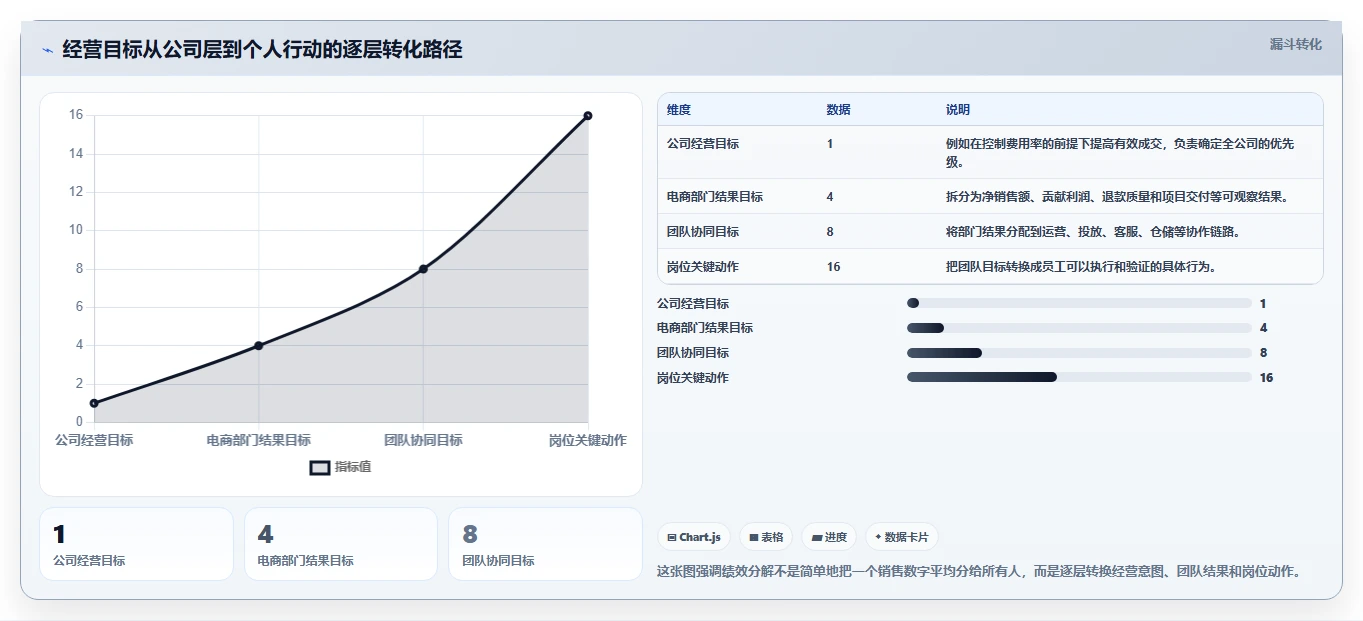Click the y-axis tick value 10
1363x621 pixels.
tap(76, 230)
